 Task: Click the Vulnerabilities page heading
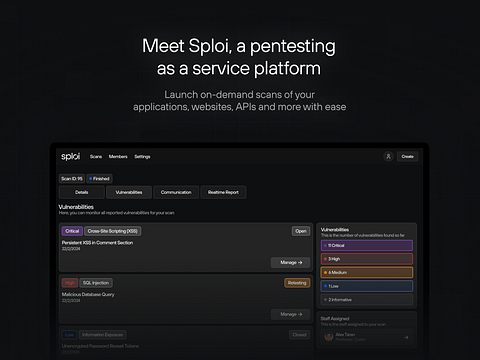pyautogui.click(x=76, y=207)
